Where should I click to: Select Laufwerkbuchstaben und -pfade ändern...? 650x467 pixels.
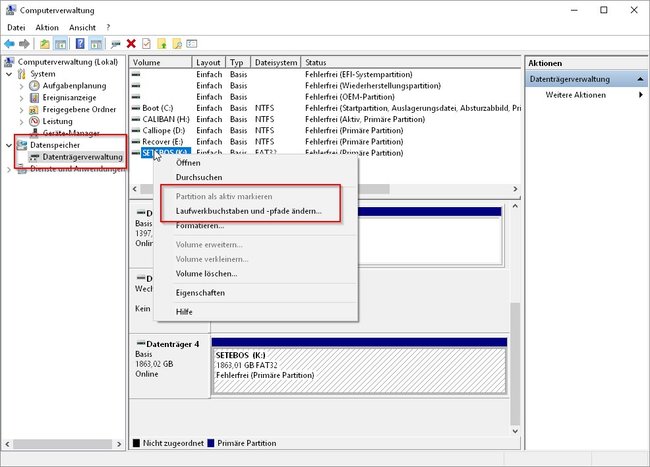pos(256,211)
